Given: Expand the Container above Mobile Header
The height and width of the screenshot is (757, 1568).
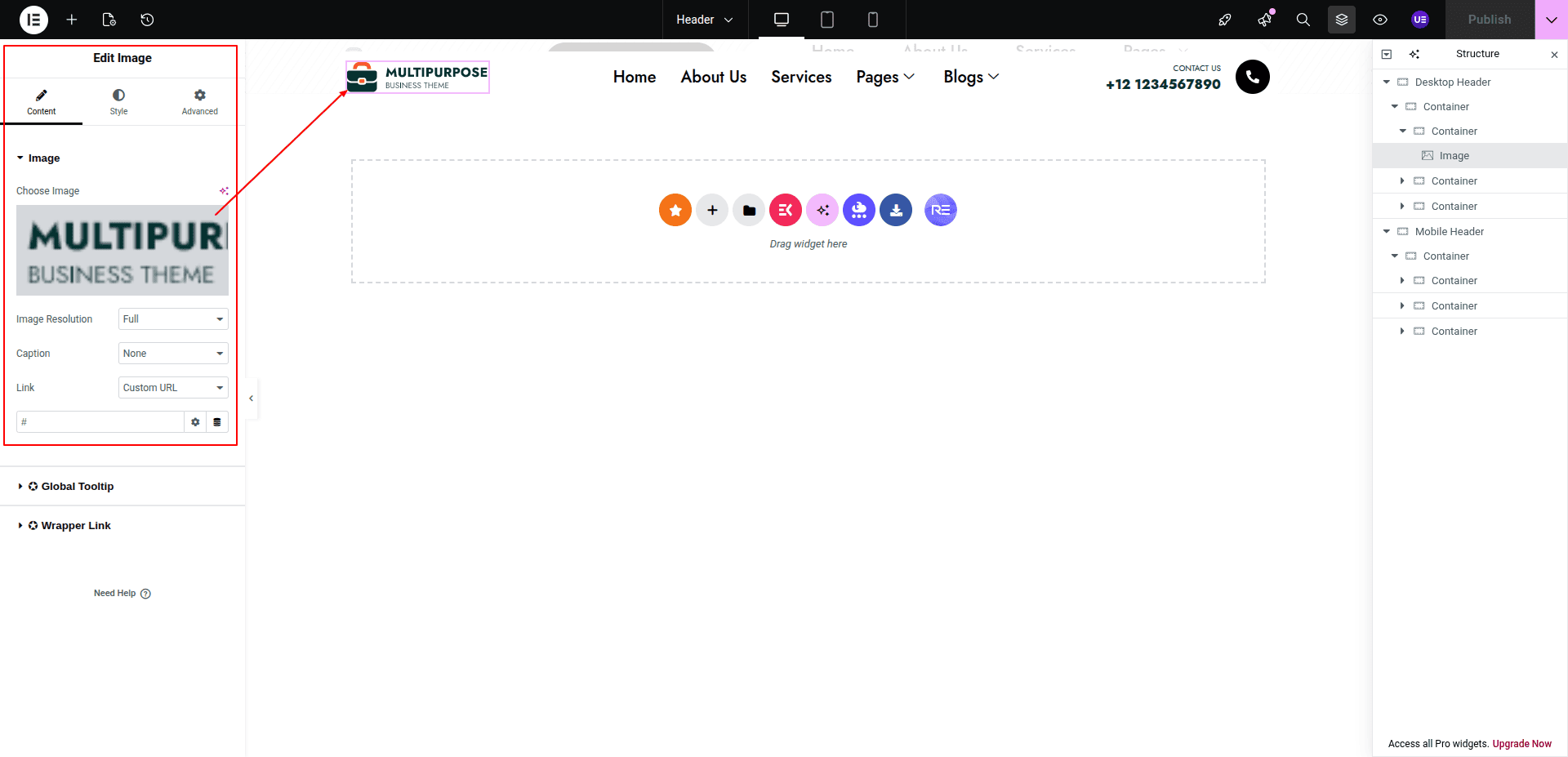Looking at the screenshot, I should pyautogui.click(x=1402, y=207).
